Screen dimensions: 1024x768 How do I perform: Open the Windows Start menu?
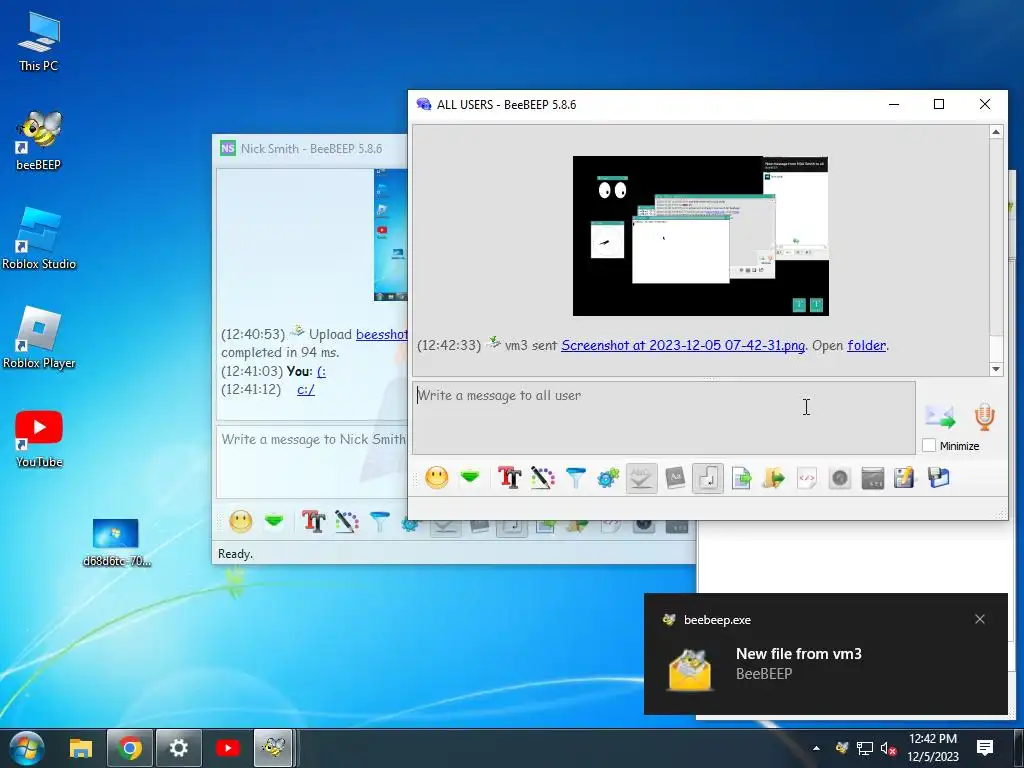point(26,748)
